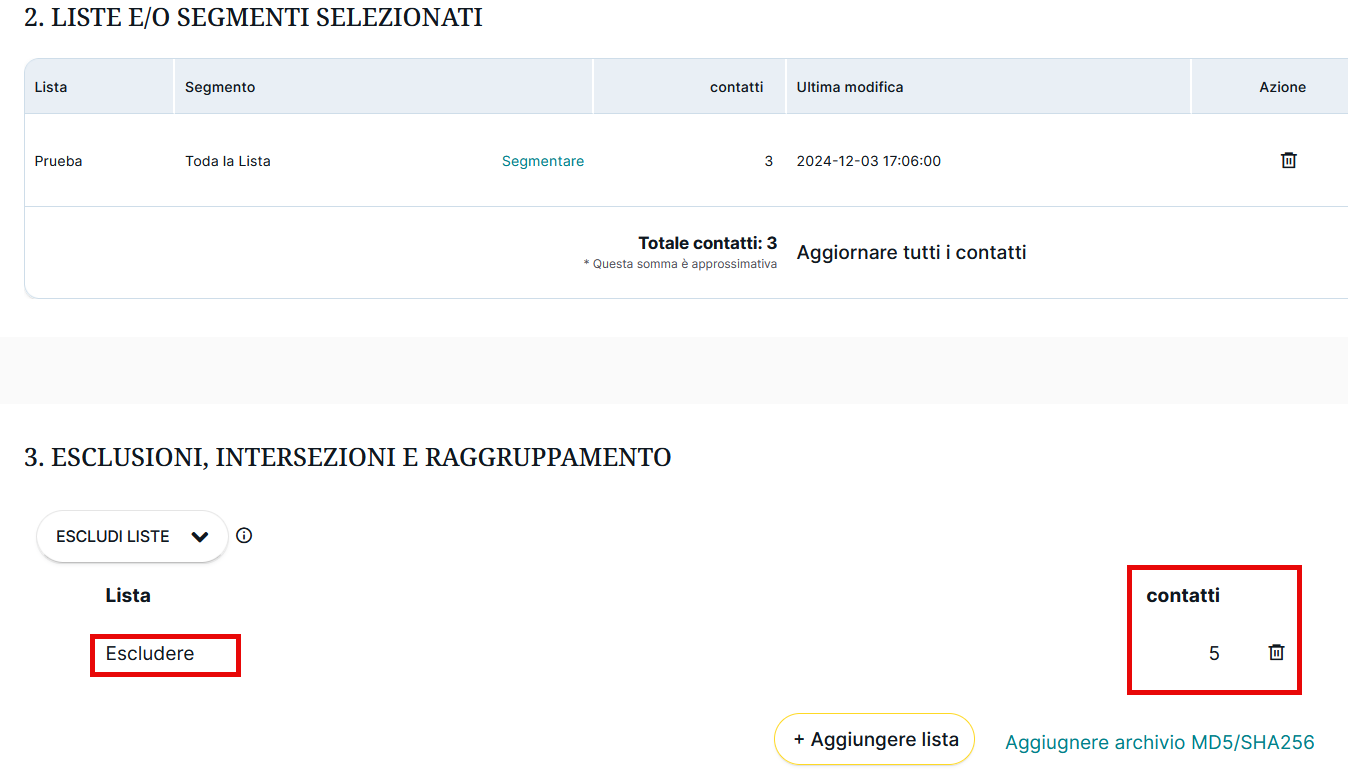This screenshot has height=780, width=1348.
Task: Click Lista header in the top table
Action: click(x=51, y=87)
